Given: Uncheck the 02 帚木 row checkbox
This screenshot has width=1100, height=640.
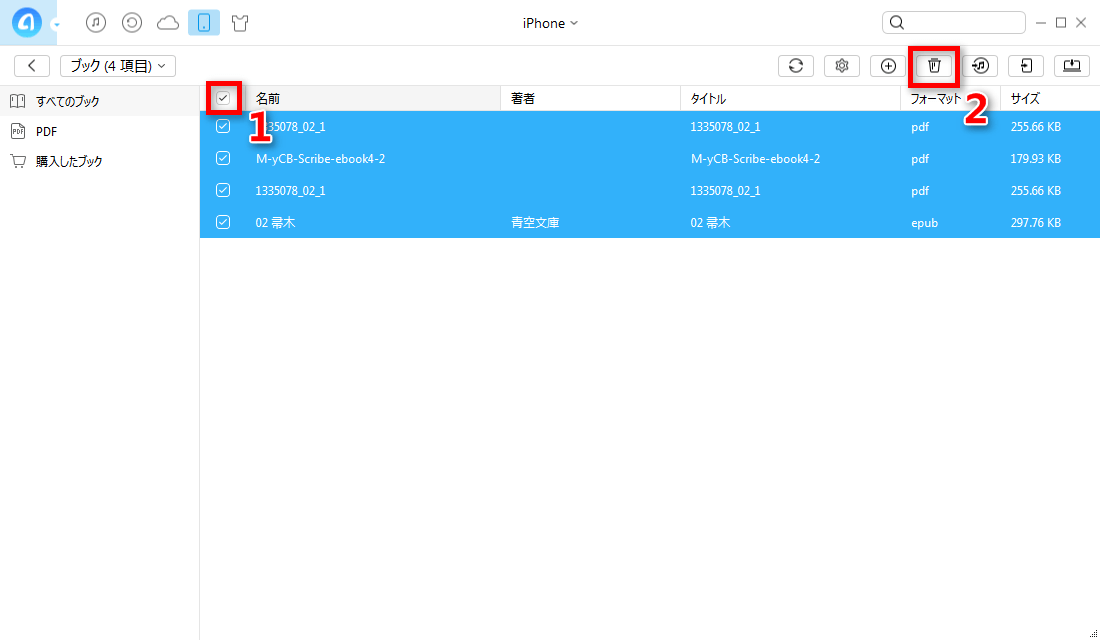Looking at the screenshot, I should tap(223, 222).
